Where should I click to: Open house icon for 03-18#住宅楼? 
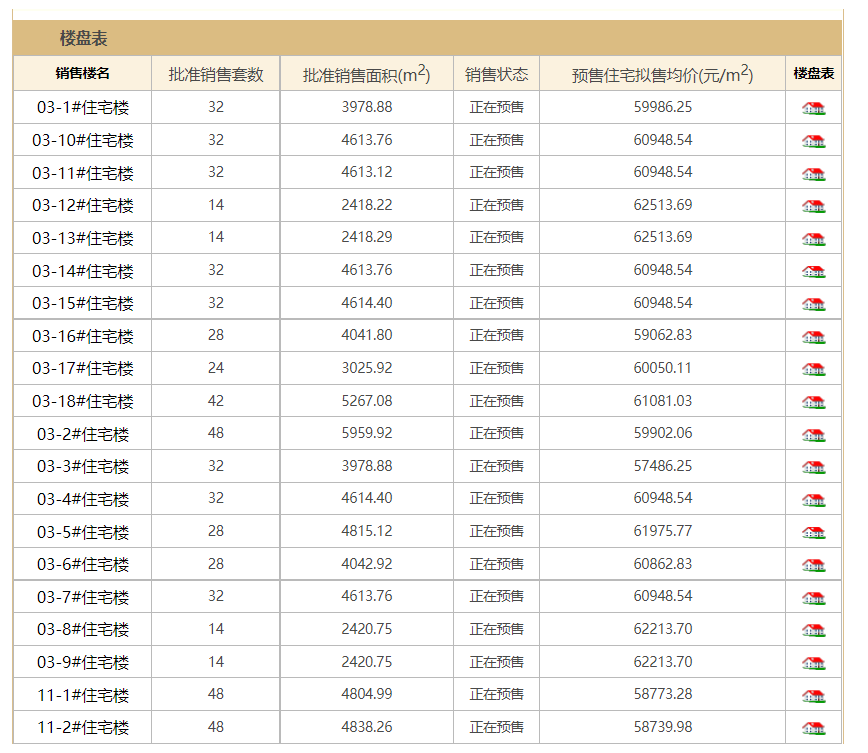point(813,402)
